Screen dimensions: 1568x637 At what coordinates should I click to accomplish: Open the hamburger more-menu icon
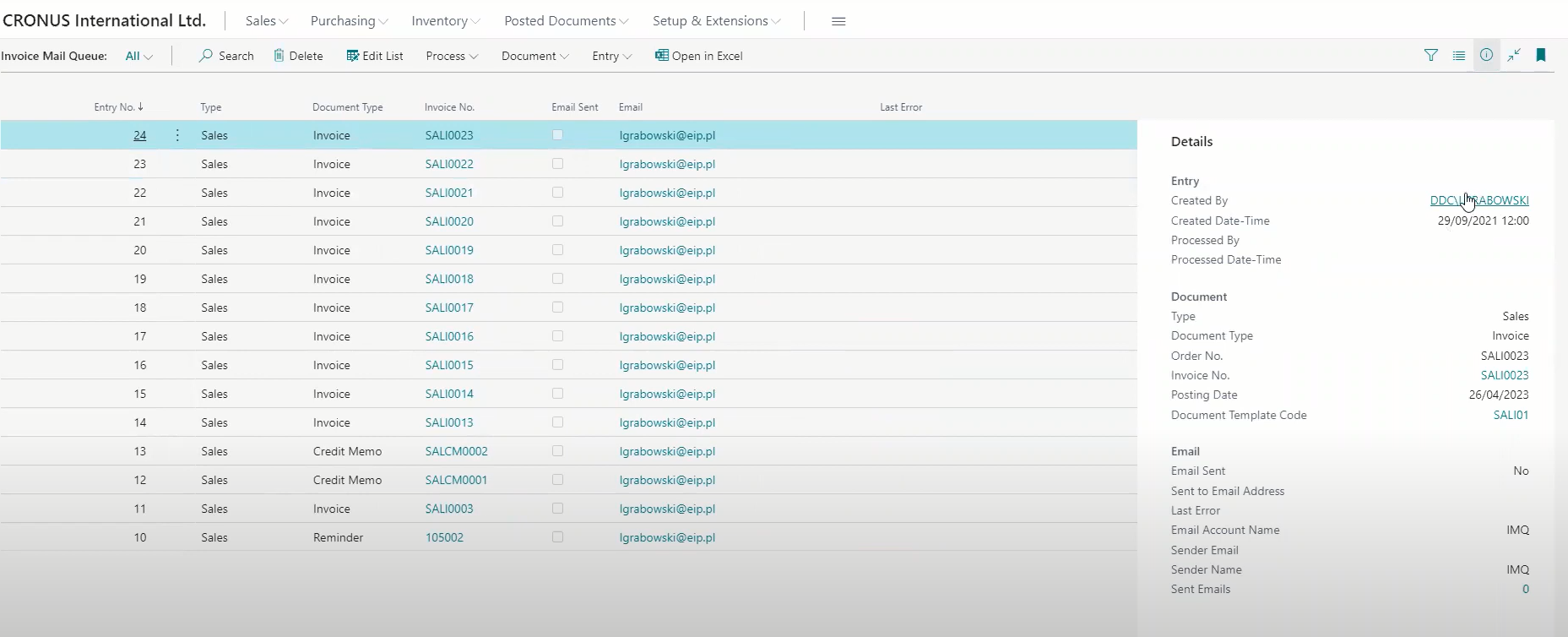coord(838,21)
